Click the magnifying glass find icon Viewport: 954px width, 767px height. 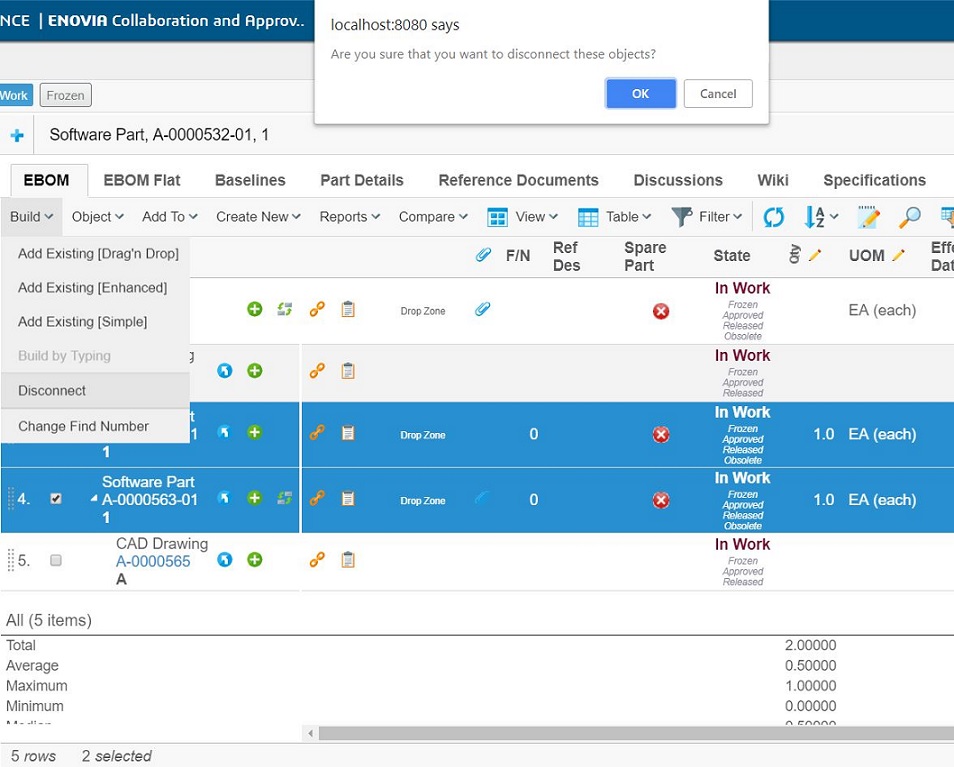pyautogui.click(x=909, y=217)
